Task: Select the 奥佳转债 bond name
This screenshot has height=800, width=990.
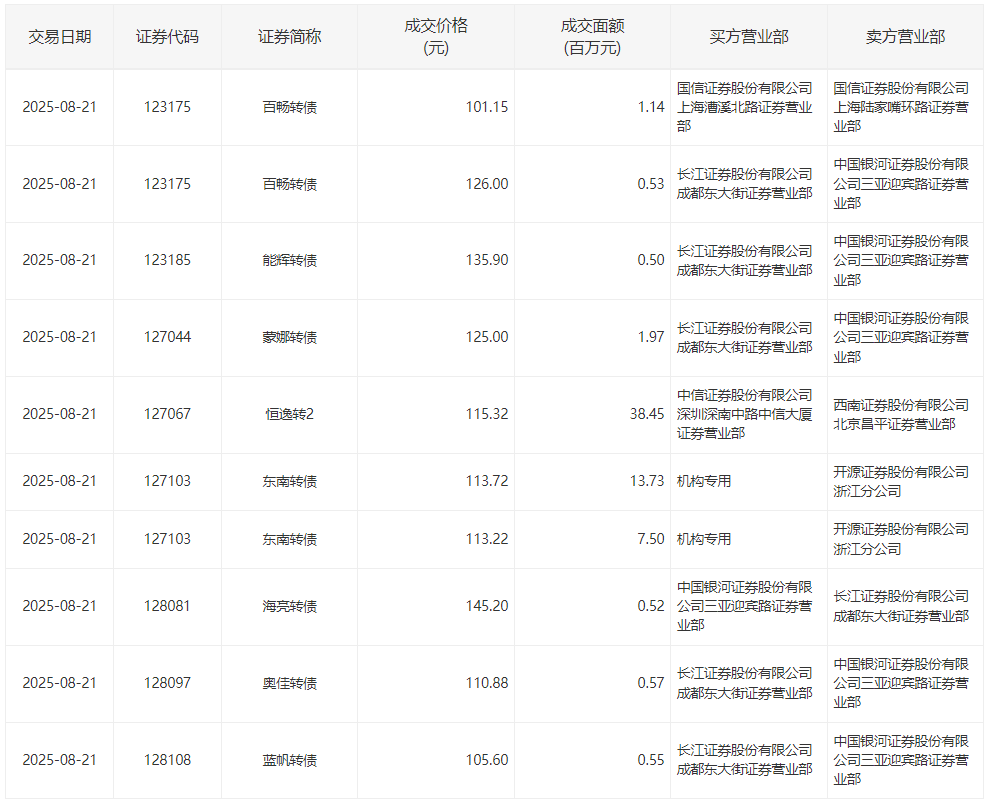Action: point(289,683)
